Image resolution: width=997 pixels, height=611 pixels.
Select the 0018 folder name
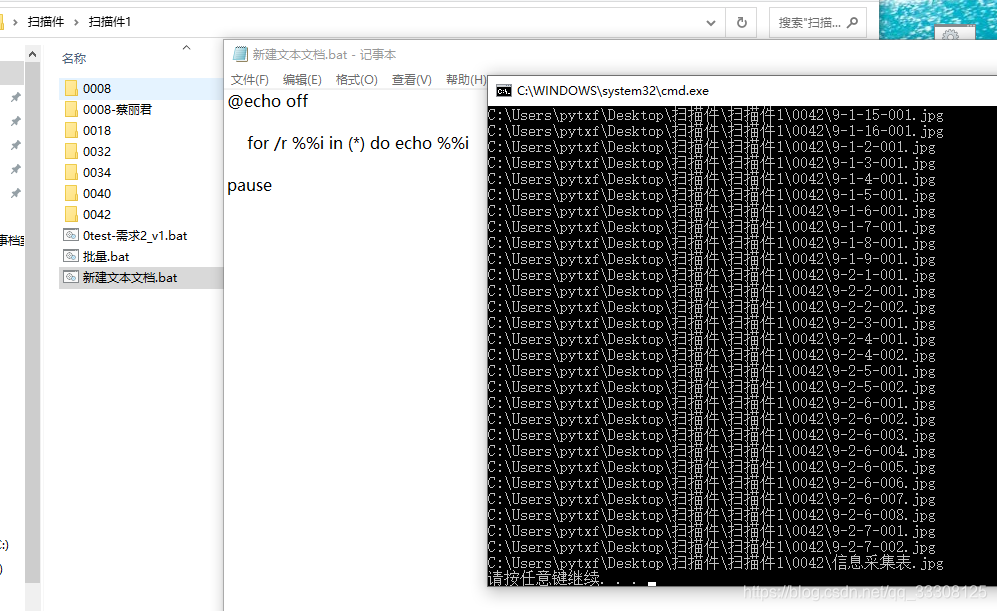click(97, 130)
